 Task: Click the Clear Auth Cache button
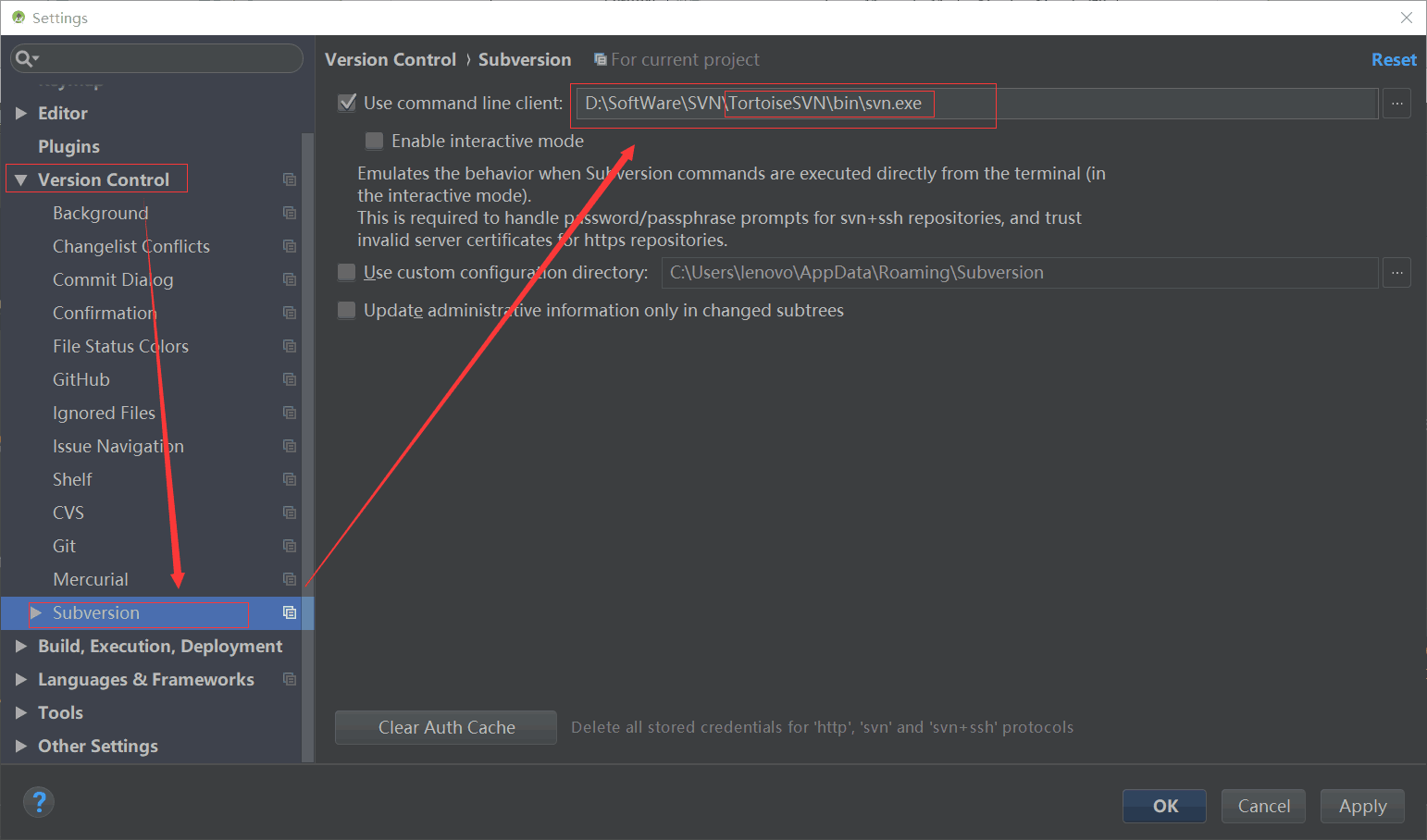click(x=446, y=727)
